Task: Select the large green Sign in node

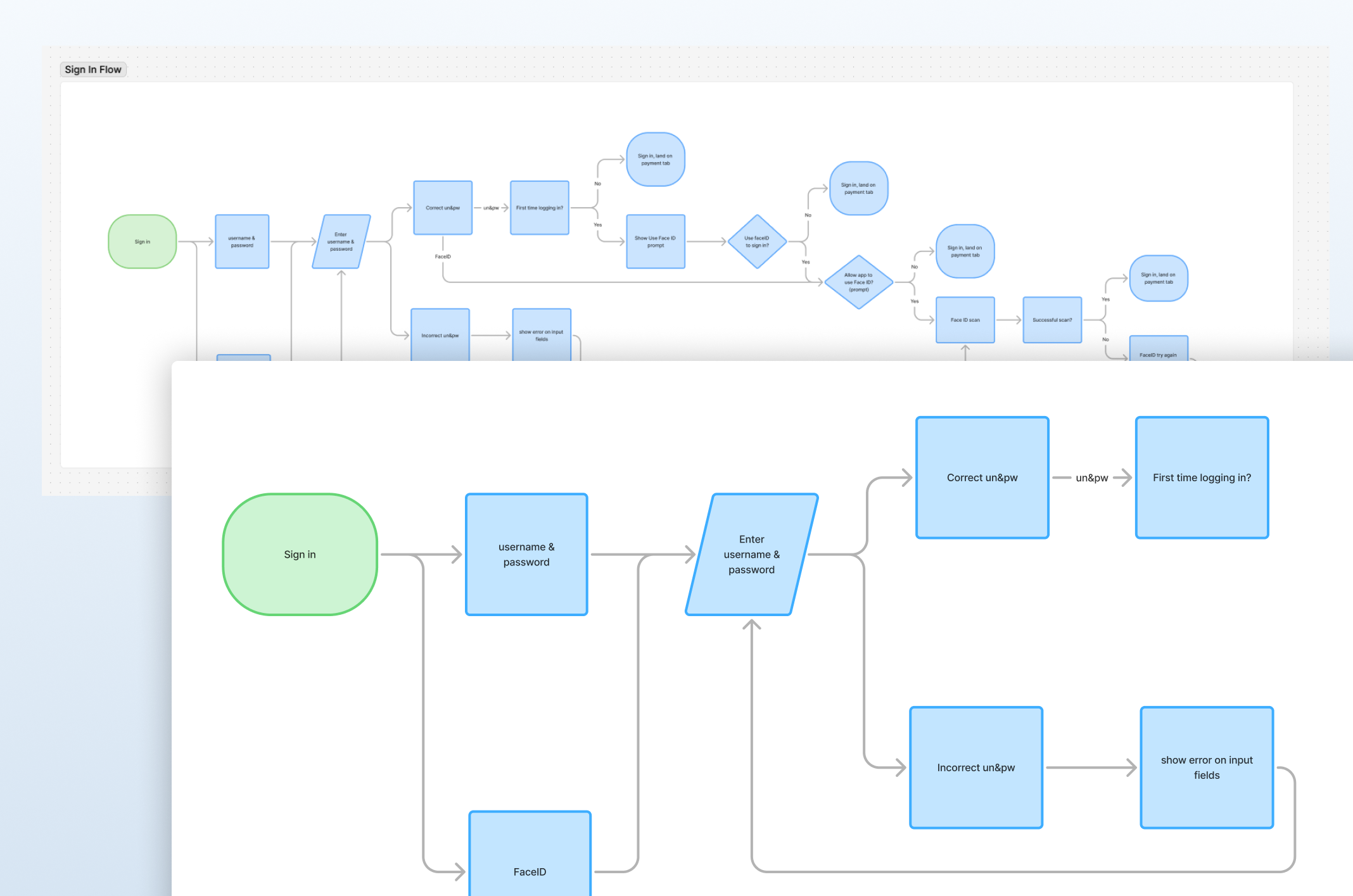Action: coord(300,554)
